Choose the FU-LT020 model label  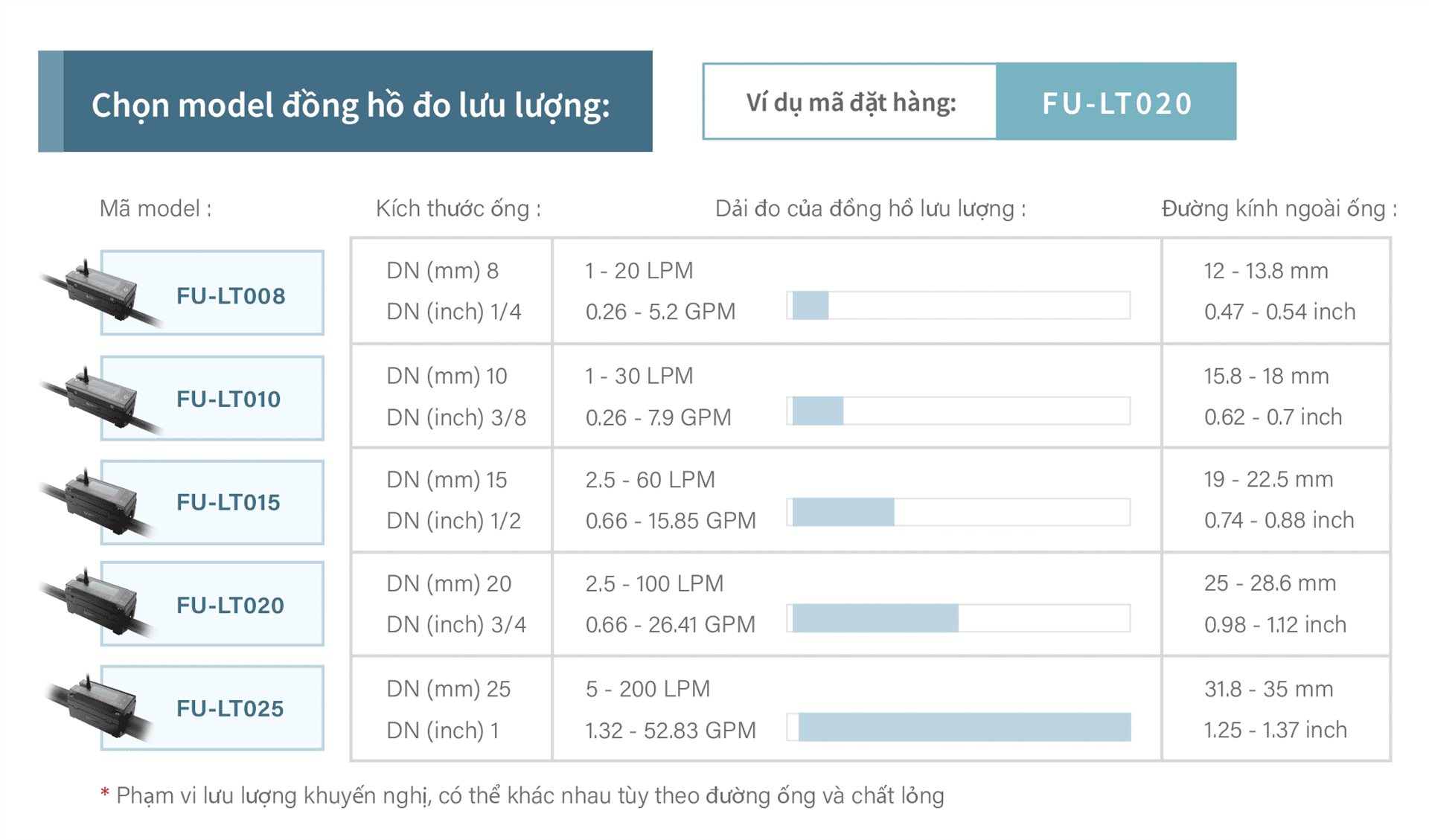[230, 605]
